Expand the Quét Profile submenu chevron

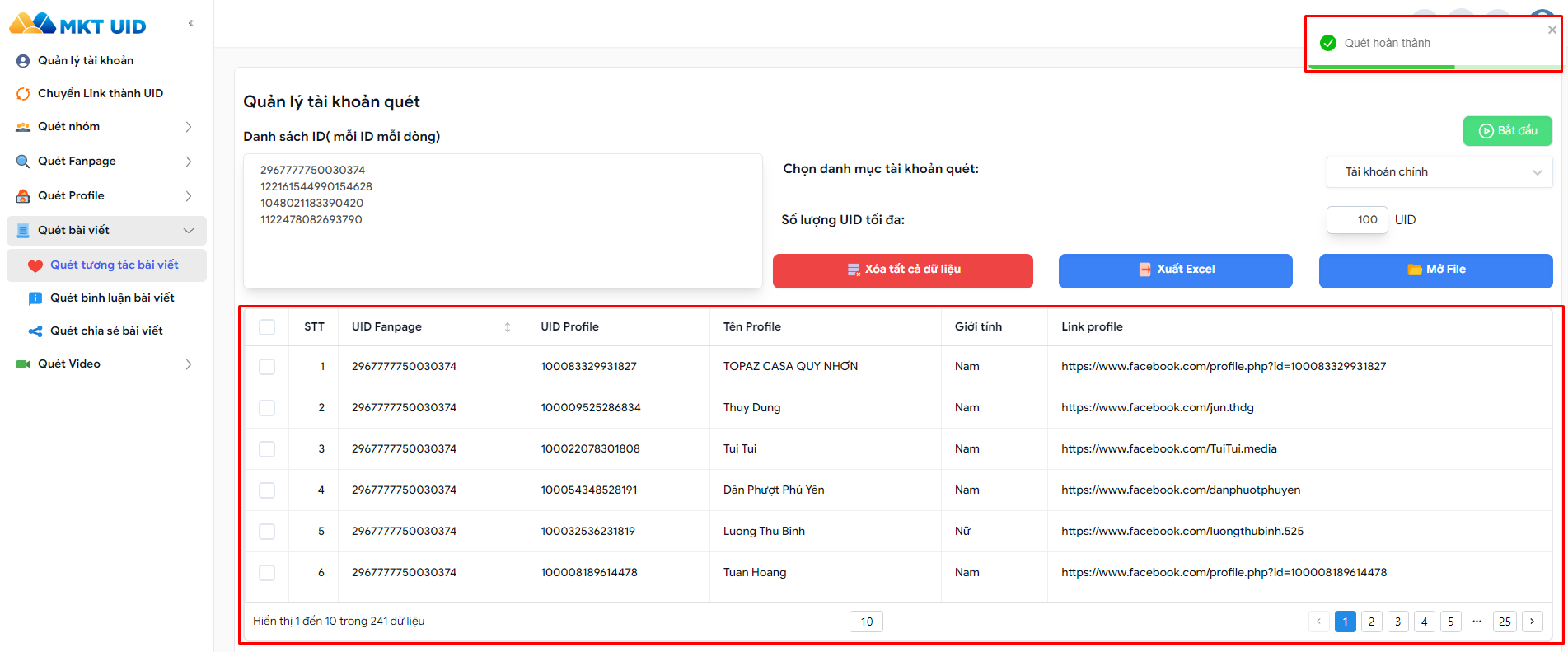pyautogui.click(x=189, y=196)
